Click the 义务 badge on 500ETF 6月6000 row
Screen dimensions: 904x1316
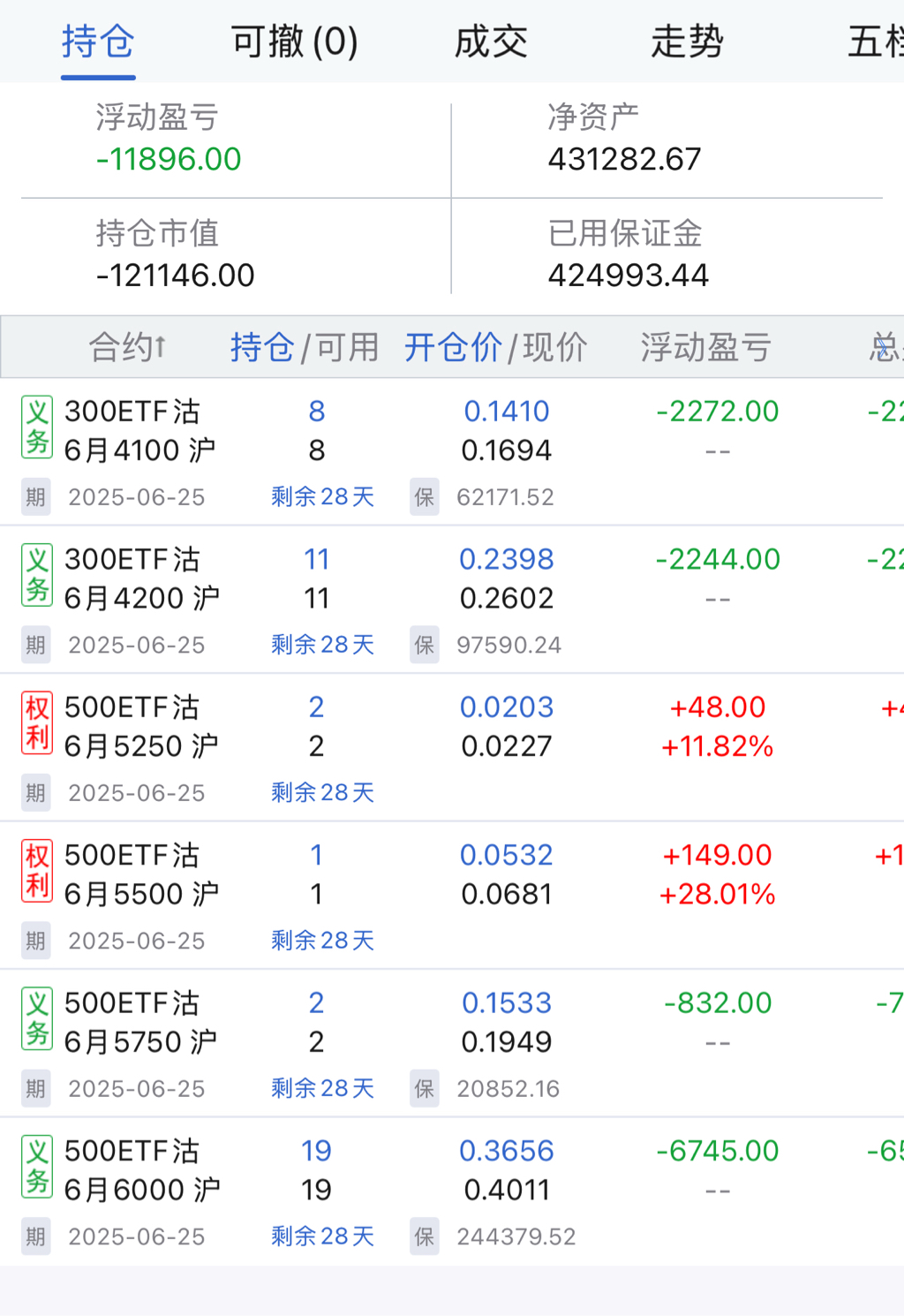pos(37,1168)
